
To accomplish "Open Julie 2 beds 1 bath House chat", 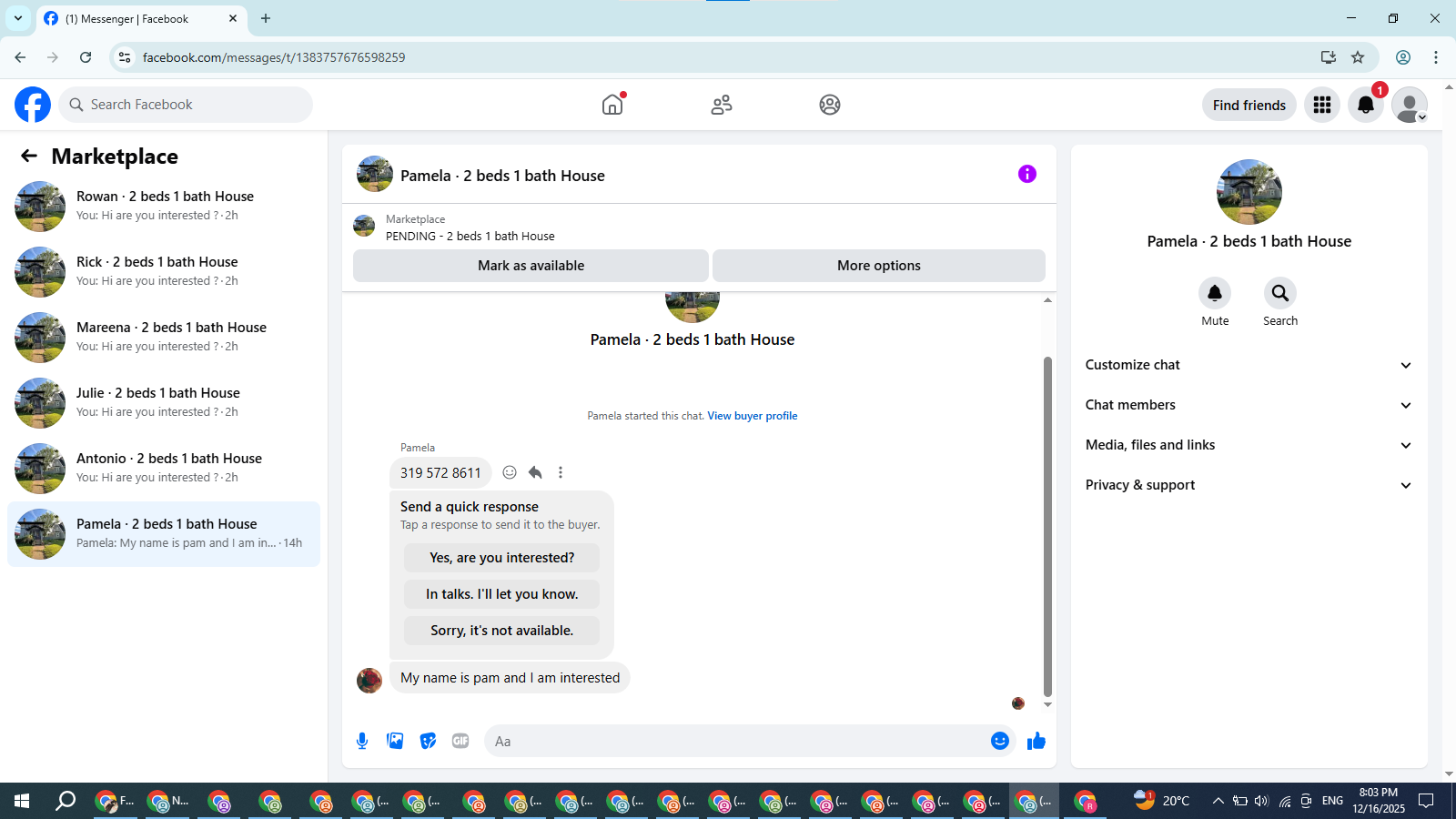I will click(164, 403).
